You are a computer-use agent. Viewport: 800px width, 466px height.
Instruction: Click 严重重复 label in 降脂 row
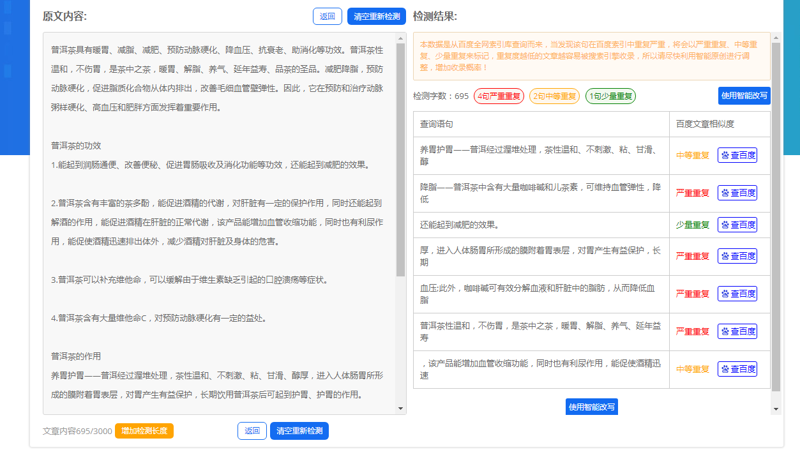(692, 193)
